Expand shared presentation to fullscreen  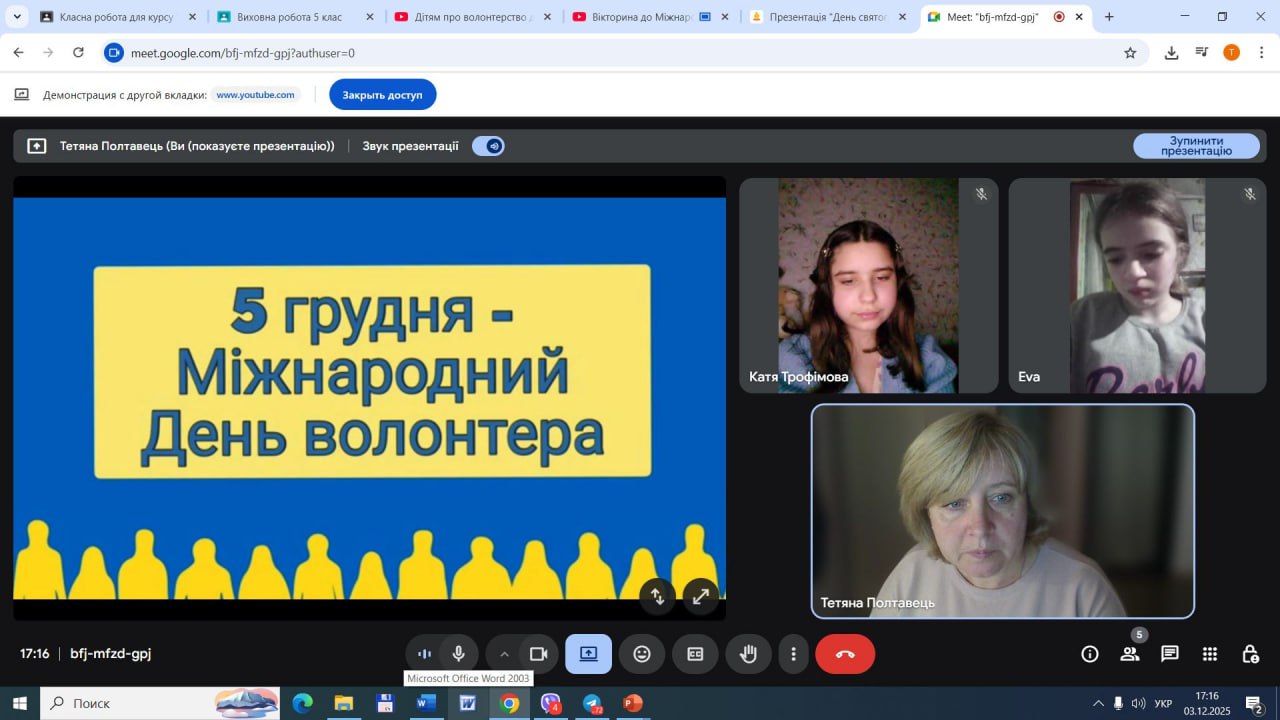click(701, 597)
